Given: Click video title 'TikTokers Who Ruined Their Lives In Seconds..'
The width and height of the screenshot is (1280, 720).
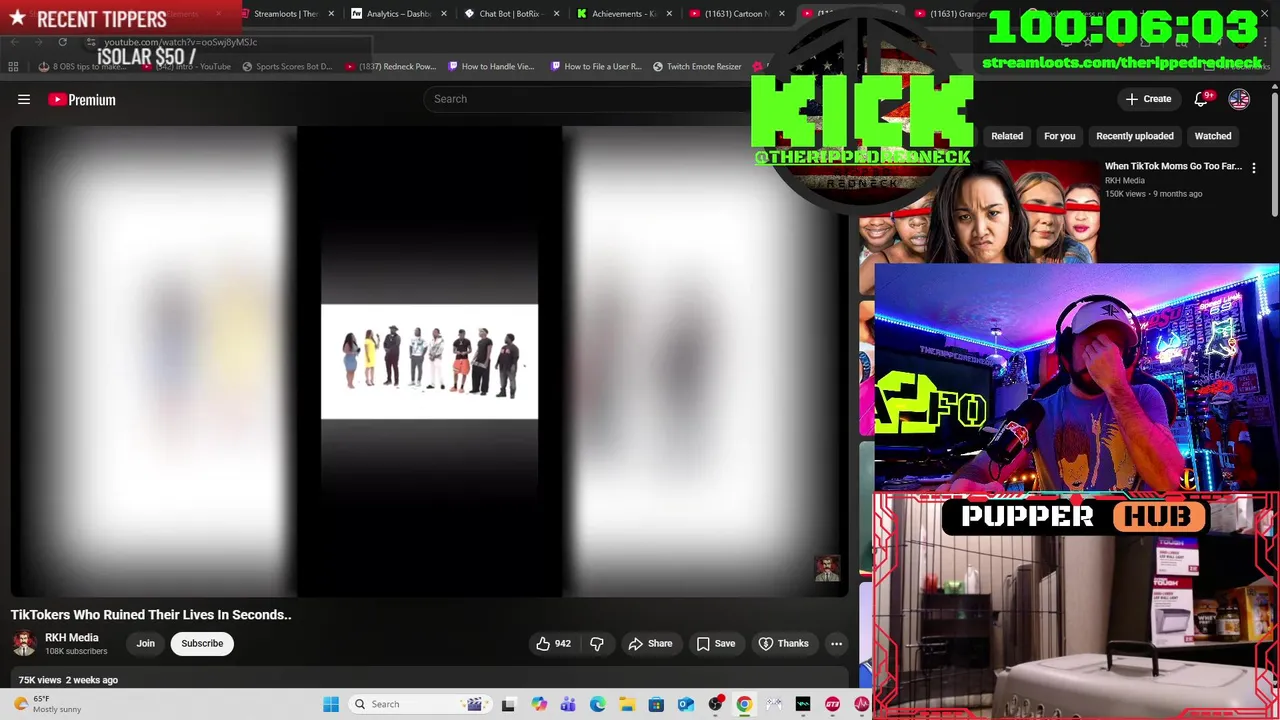Looking at the screenshot, I should tap(151, 615).
